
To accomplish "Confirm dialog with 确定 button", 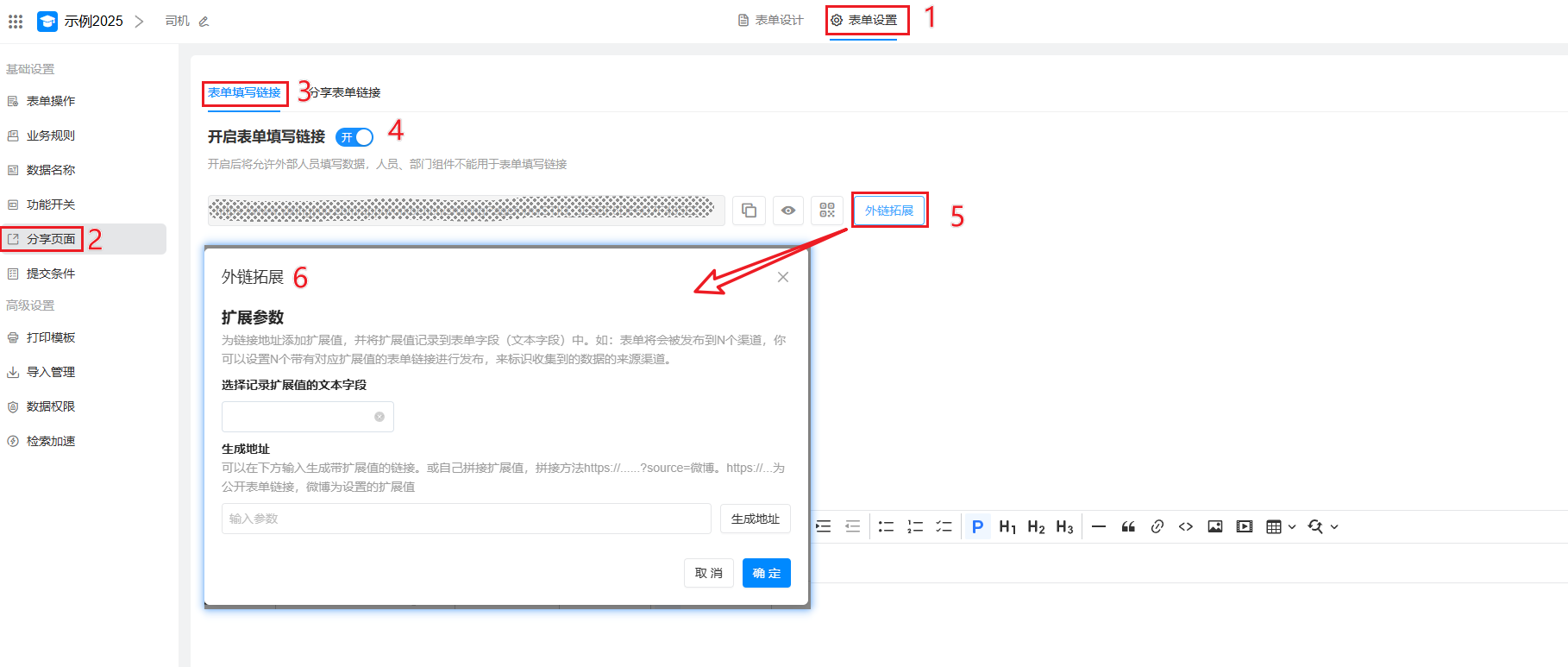I will [x=766, y=573].
